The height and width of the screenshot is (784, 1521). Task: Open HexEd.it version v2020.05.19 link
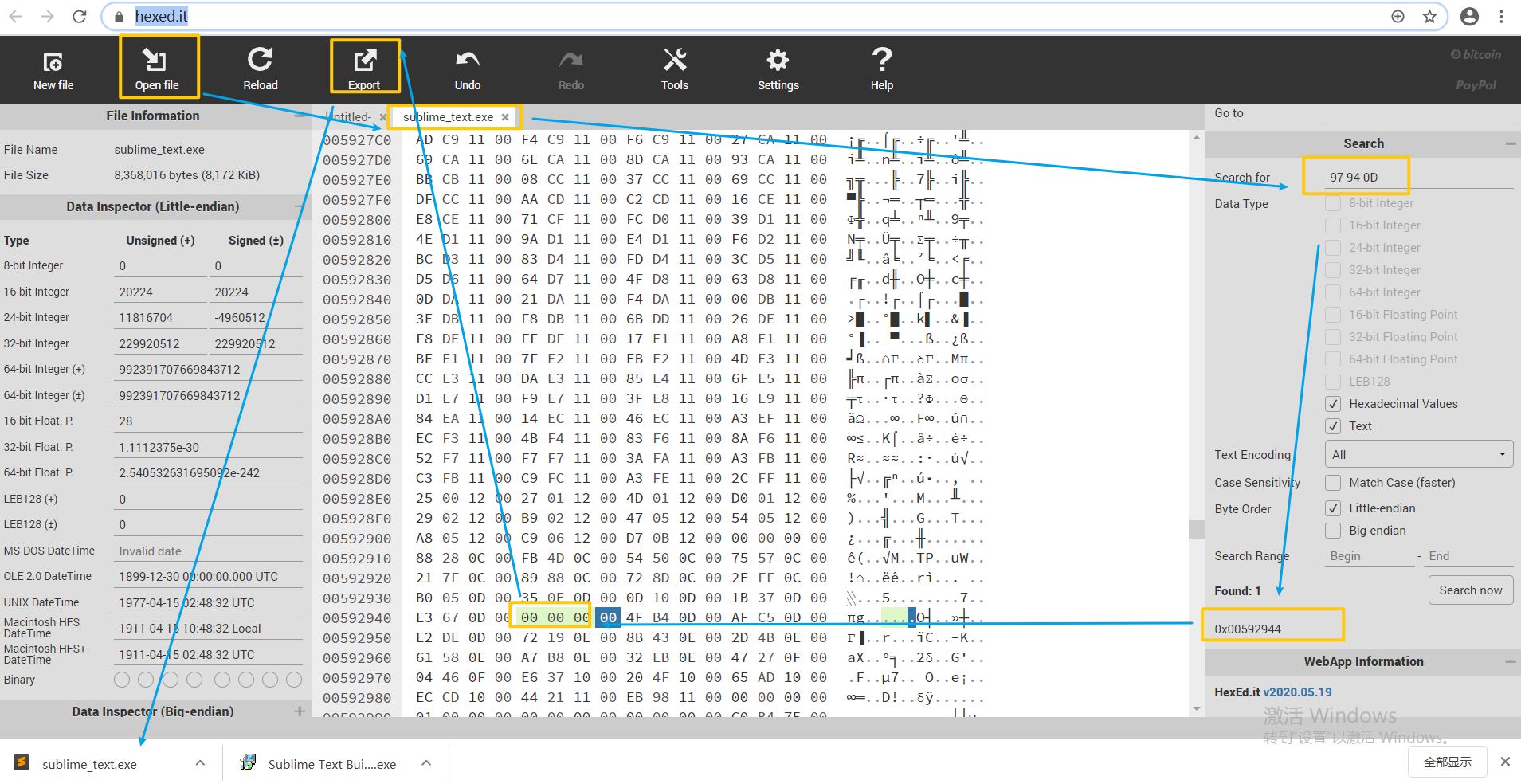point(1297,692)
